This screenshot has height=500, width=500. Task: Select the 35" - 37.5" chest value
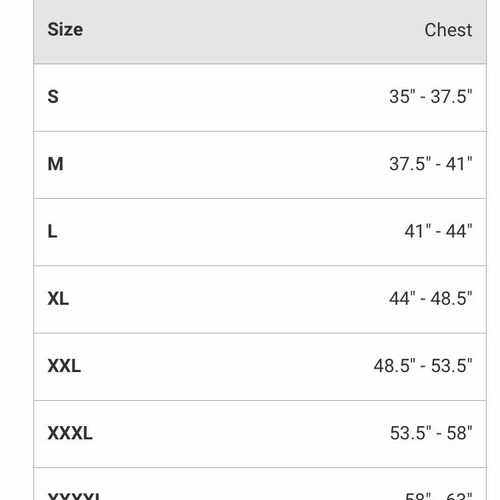coord(431,97)
